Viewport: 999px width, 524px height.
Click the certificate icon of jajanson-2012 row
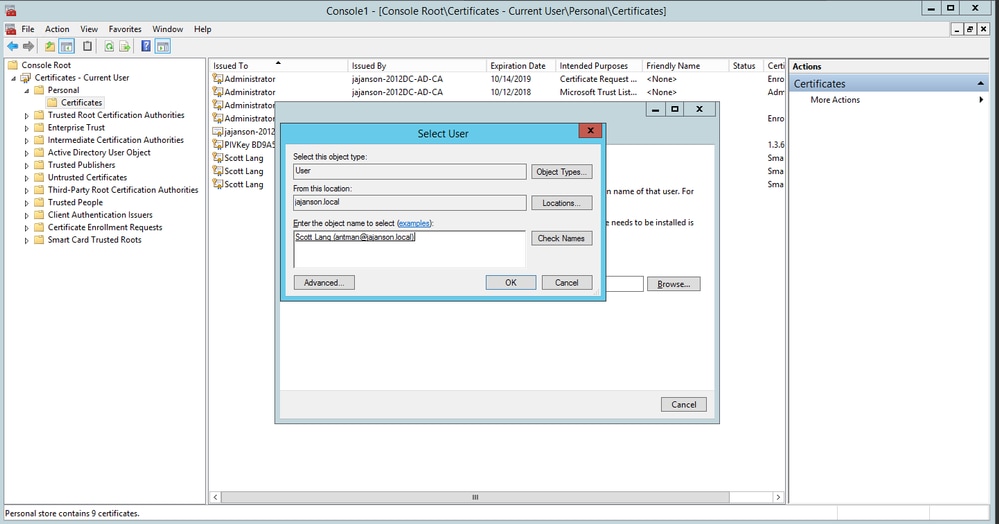pos(218,131)
